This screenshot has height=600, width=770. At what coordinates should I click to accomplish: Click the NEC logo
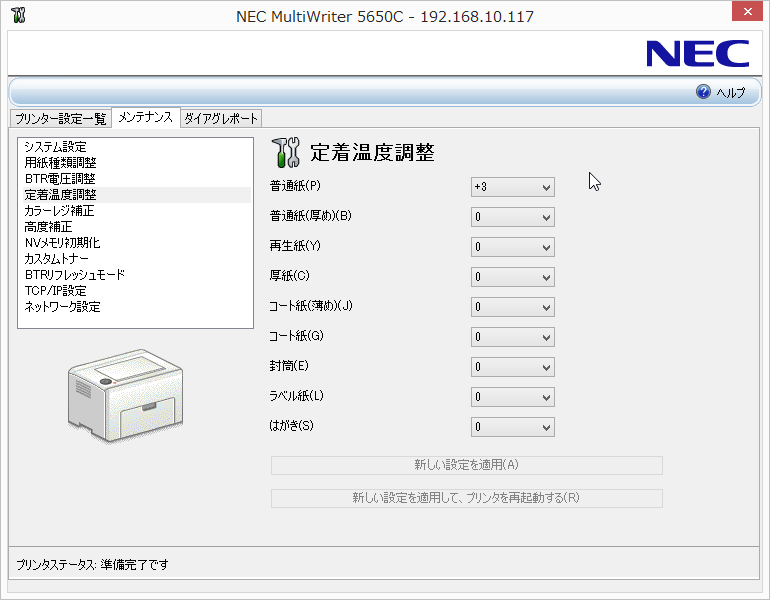click(697, 54)
